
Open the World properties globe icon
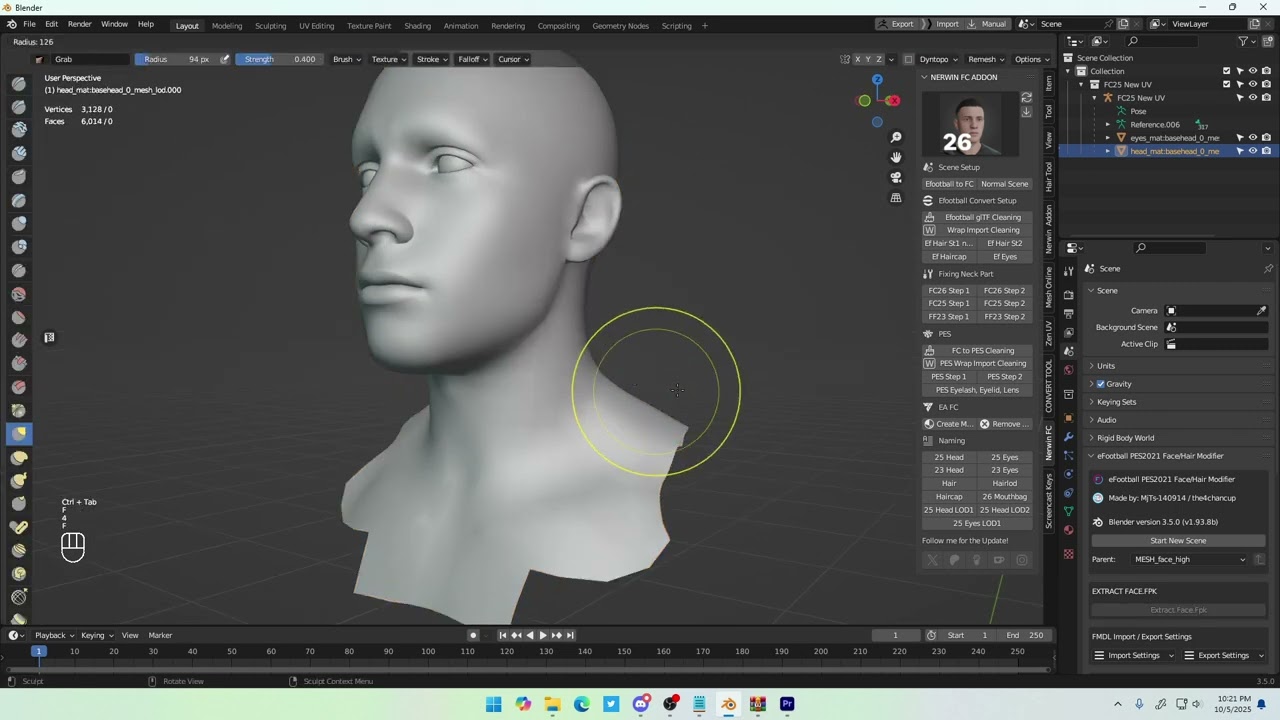[x=1069, y=371]
